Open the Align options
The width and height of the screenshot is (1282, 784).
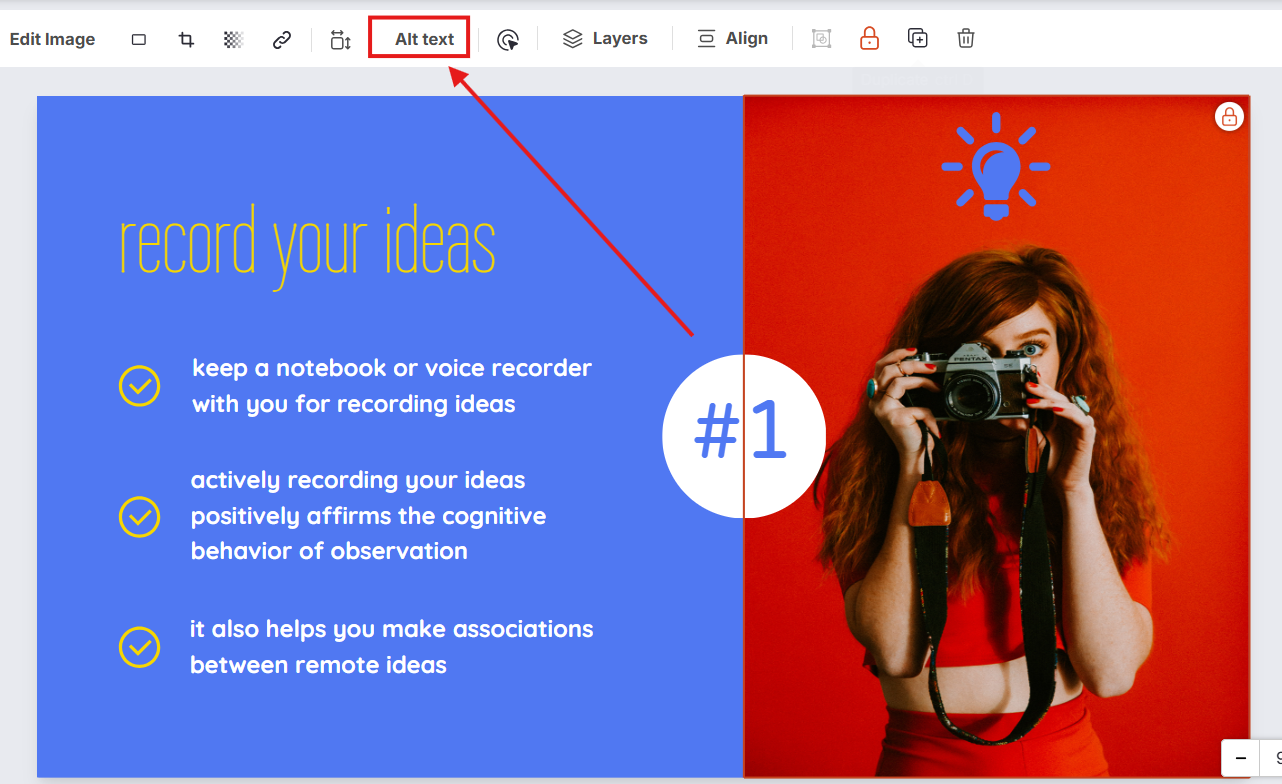click(x=732, y=39)
